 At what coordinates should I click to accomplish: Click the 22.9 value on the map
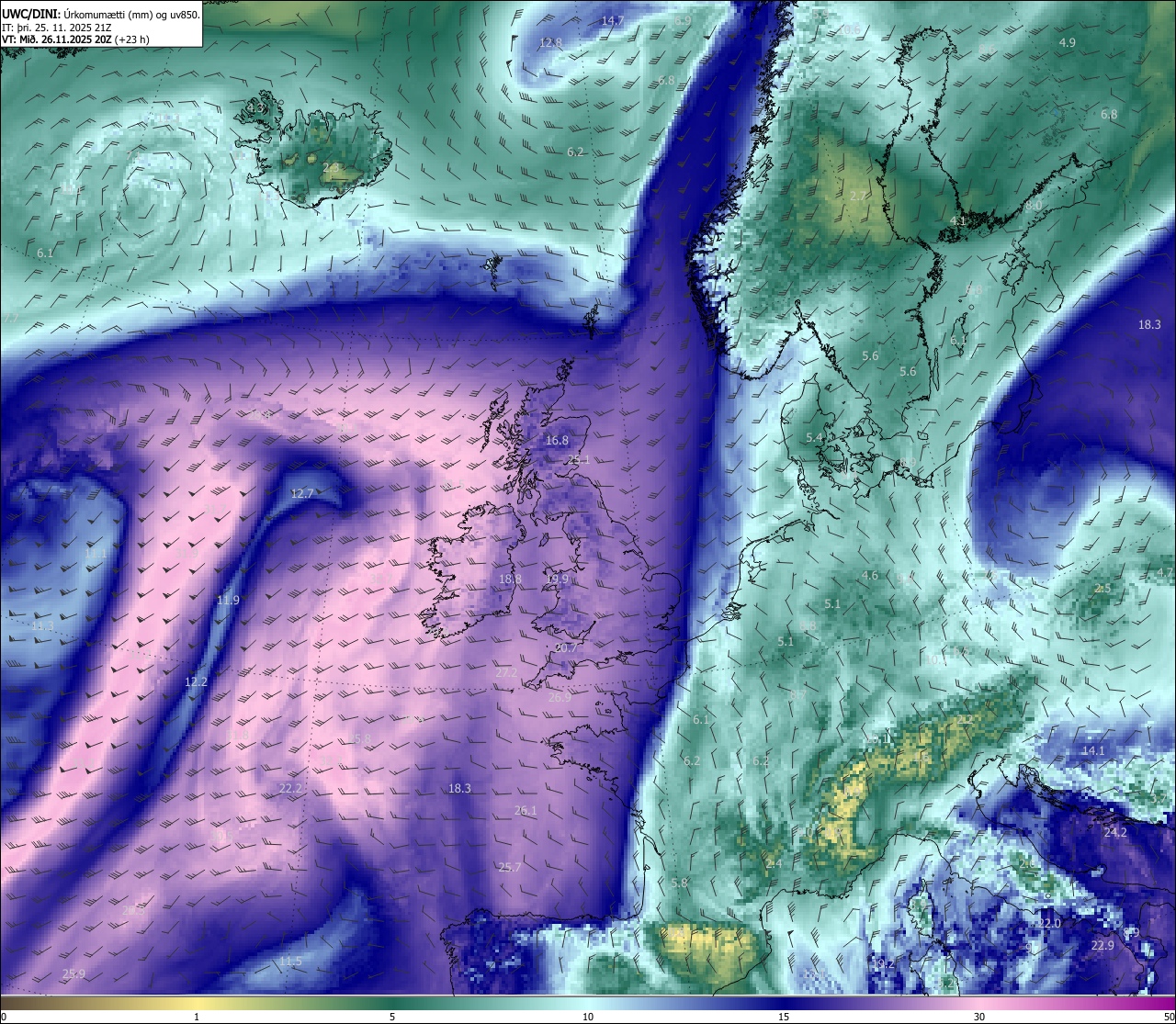(1102, 946)
